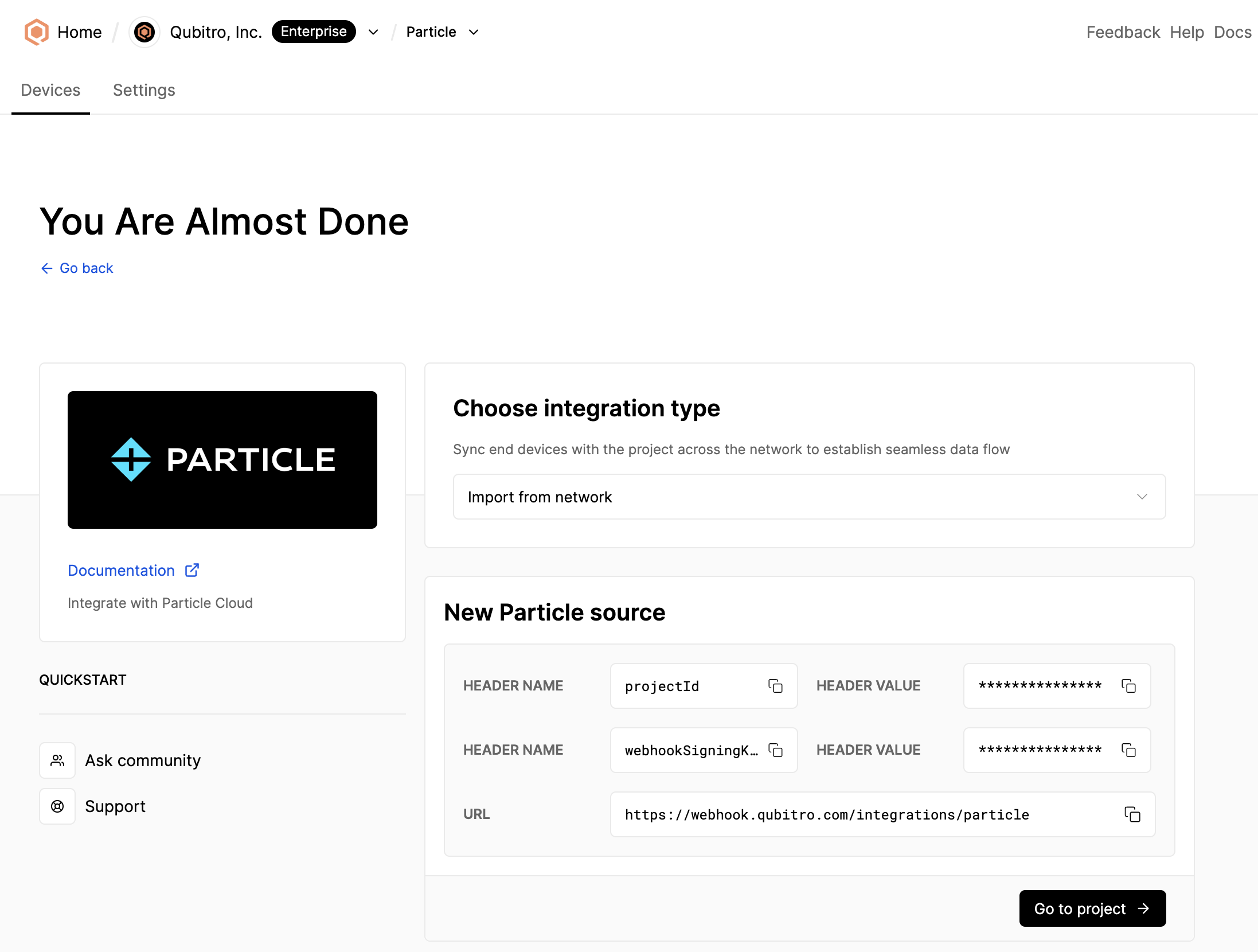The width and height of the screenshot is (1258, 952).
Task: Select the webhook URL input field
Action: pyautogui.click(x=827, y=814)
